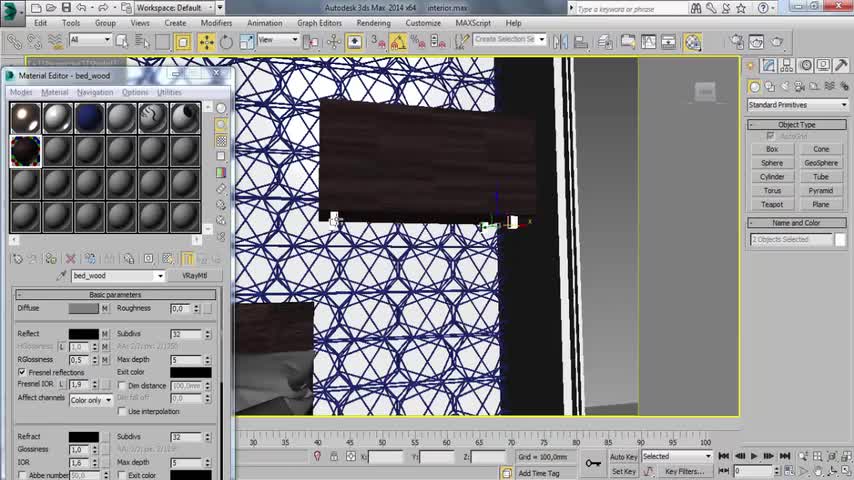
Task: Click the Diffuse color swatch
Action: pos(83,308)
